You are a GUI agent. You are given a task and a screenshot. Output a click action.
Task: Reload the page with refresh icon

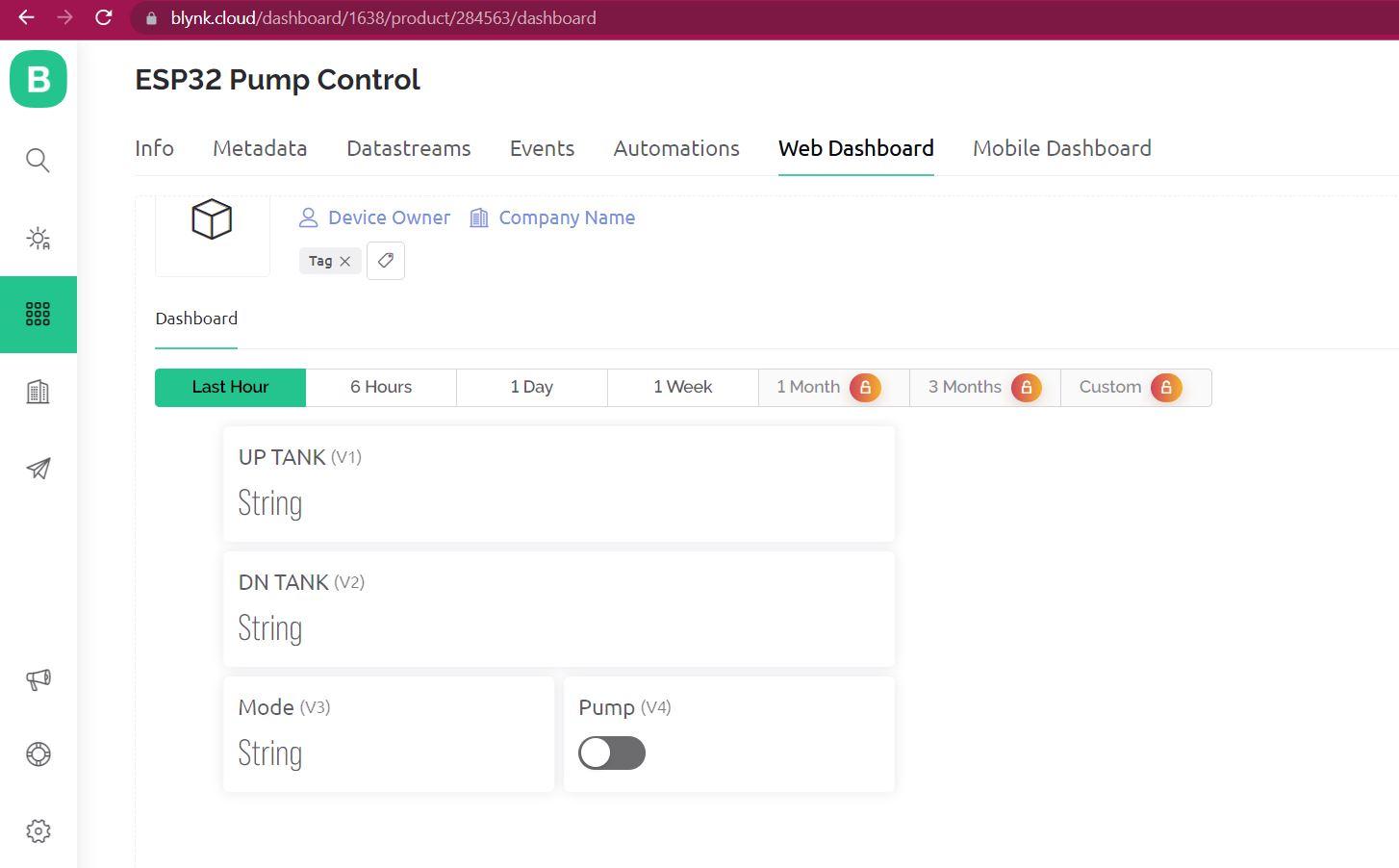pos(104,17)
